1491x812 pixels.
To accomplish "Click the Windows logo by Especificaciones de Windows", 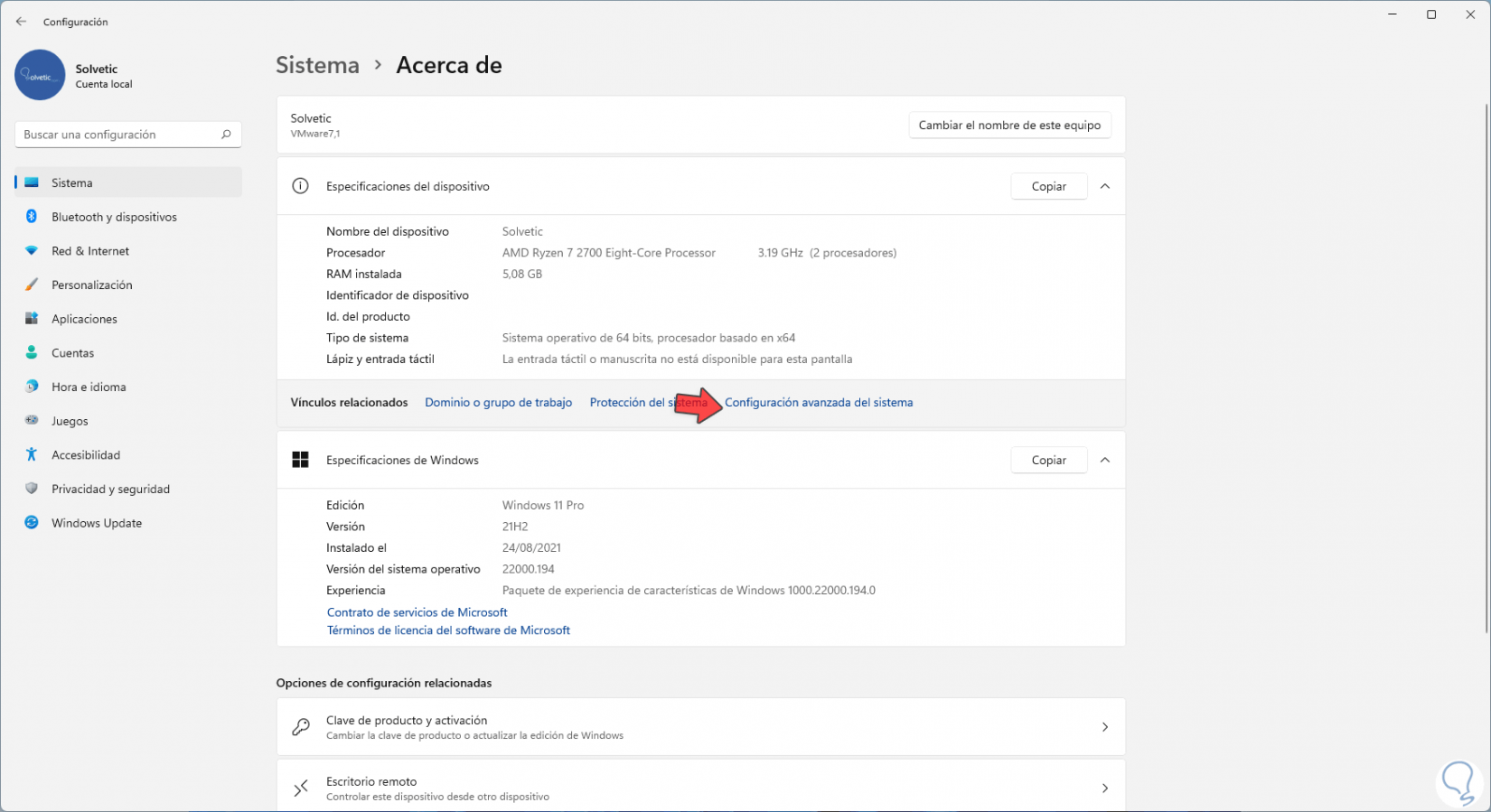I will [300, 460].
